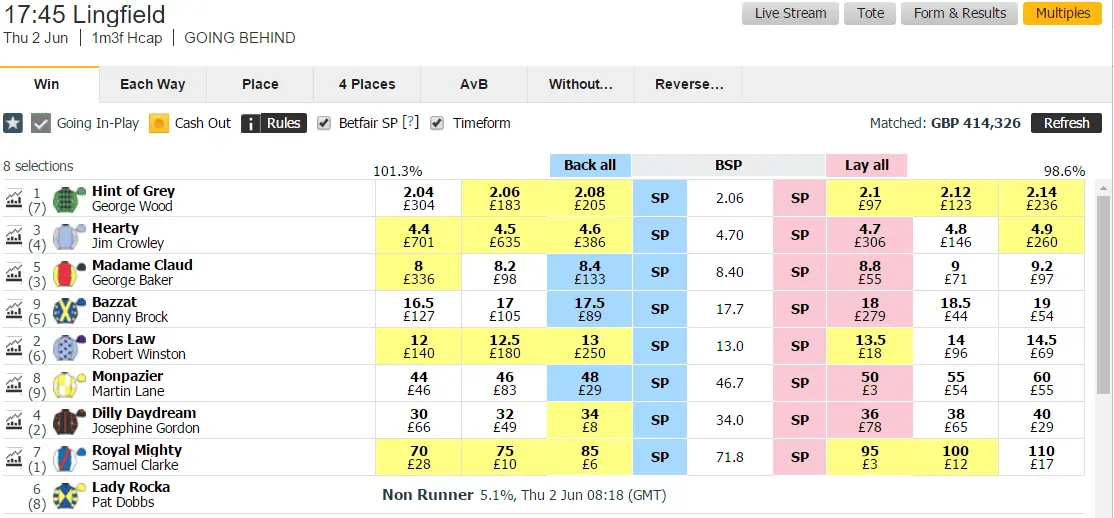
Task: Click the Going In-Play tick indicator
Action: [x=41, y=123]
